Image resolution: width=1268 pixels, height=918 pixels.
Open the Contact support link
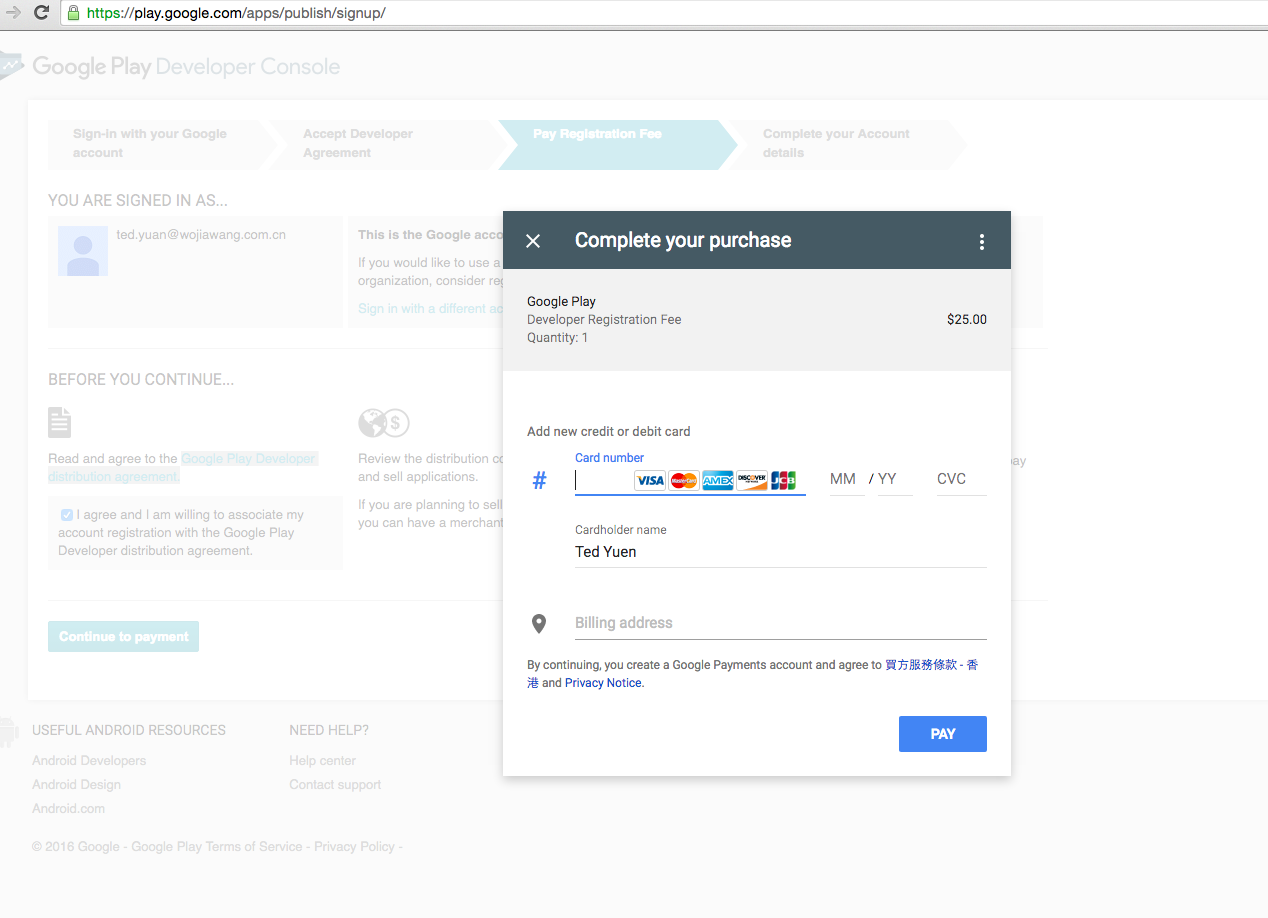(x=335, y=785)
